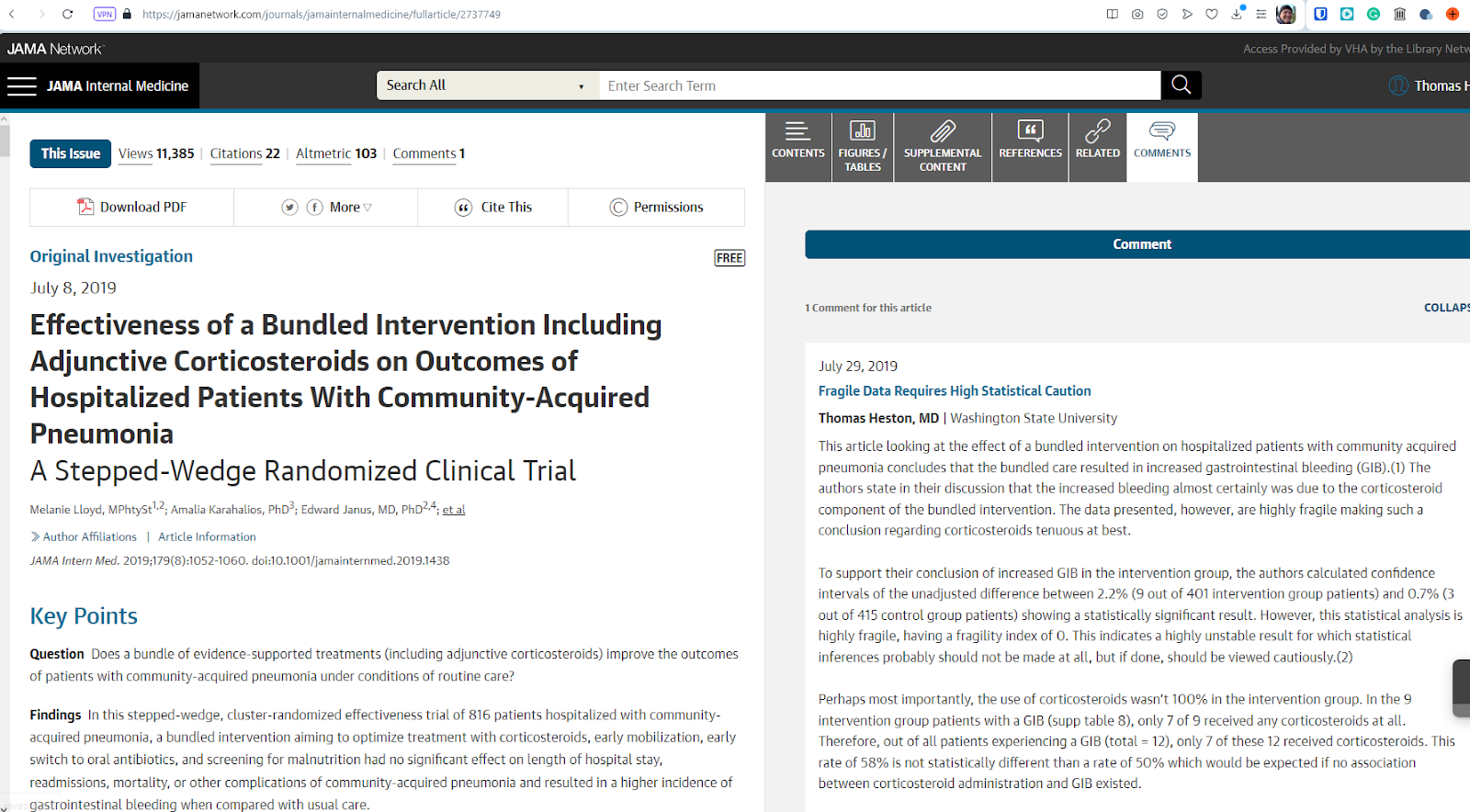The width and height of the screenshot is (1470, 812).
Task: Select the Comments tab
Action: point(1162,147)
